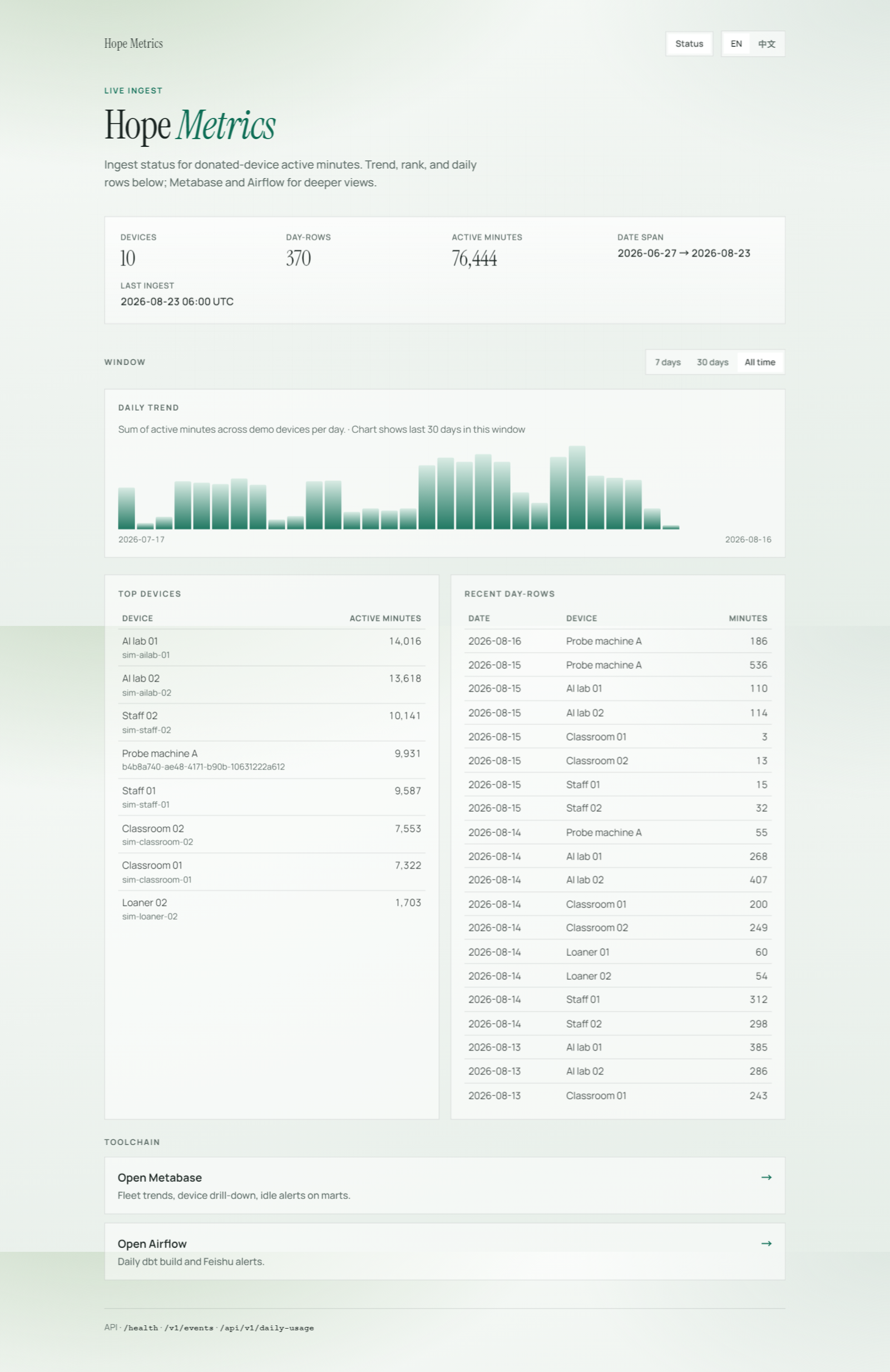Select Probe machine A in Top Devices
The height and width of the screenshot is (1372, 890).
click(271, 760)
